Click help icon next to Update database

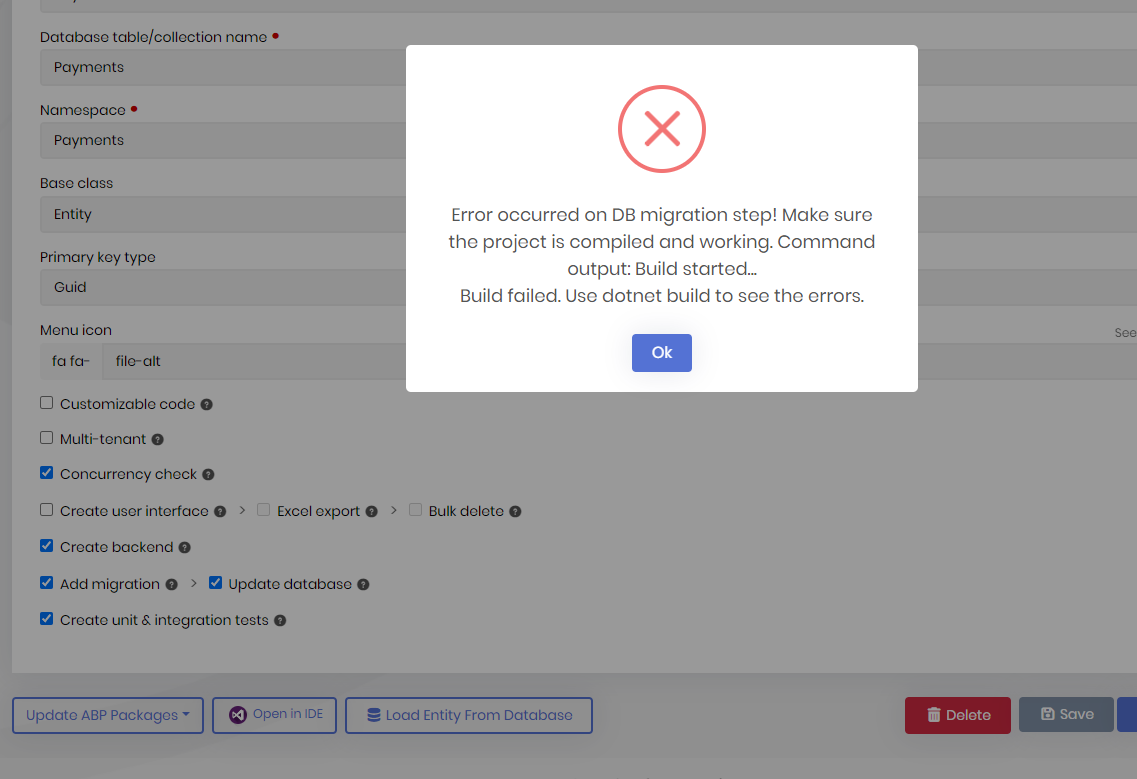point(363,584)
